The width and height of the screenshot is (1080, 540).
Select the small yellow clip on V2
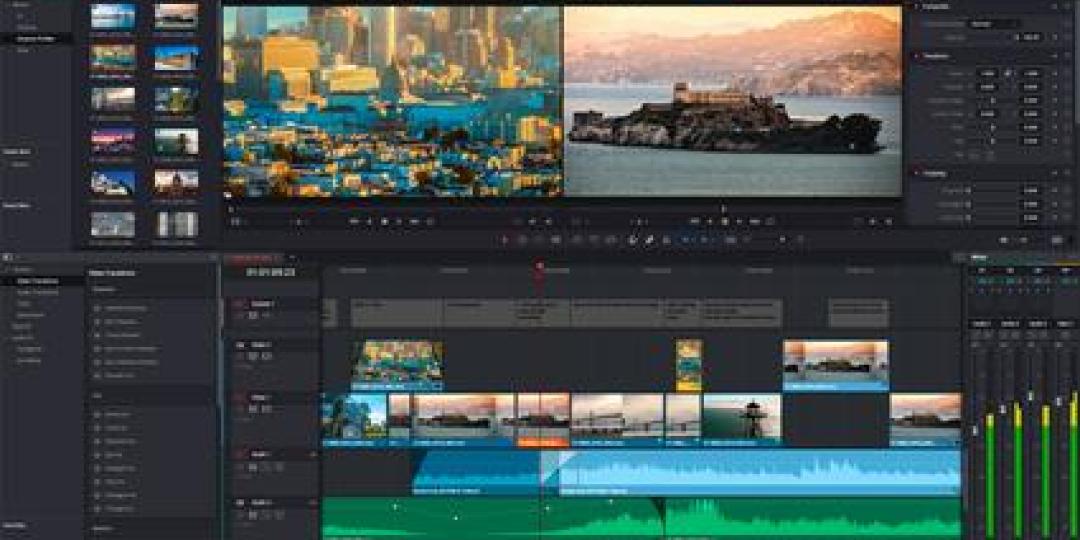689,365
